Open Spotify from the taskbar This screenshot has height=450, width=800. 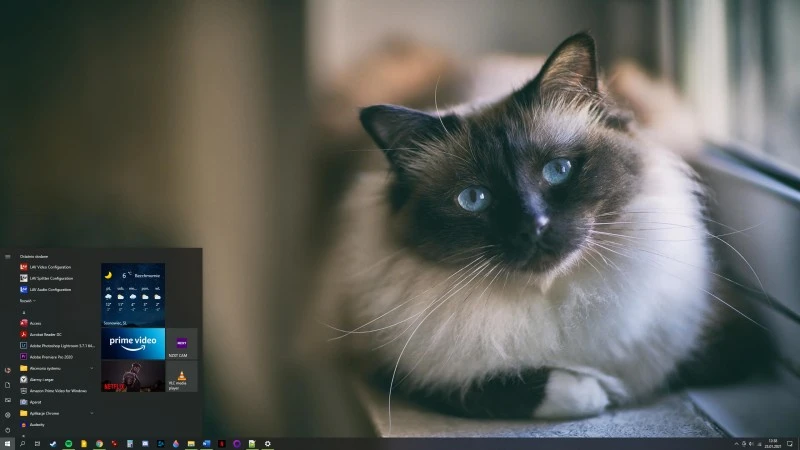68,444
